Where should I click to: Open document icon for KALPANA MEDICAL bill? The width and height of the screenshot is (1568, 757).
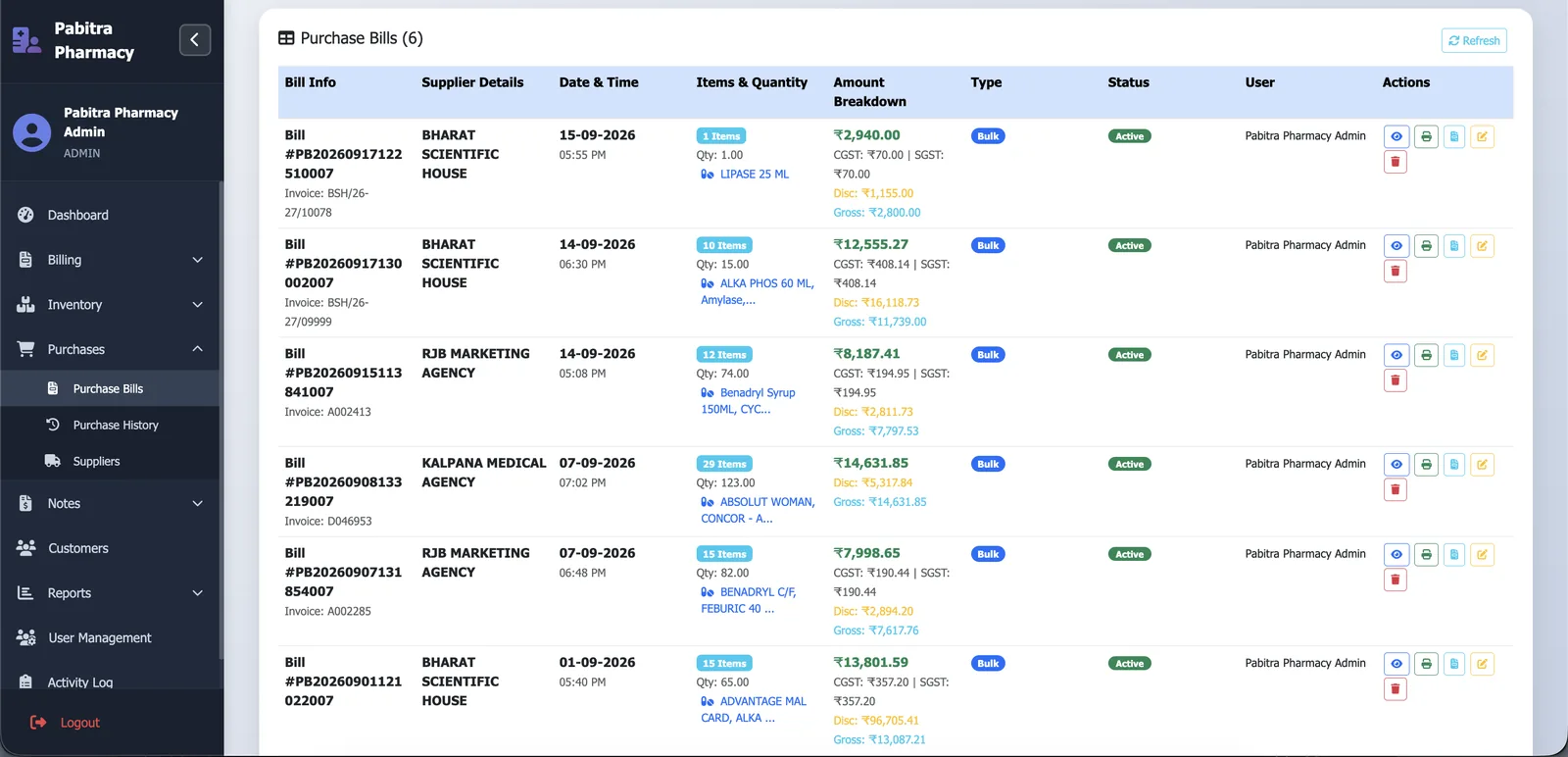pos(1454,465)
